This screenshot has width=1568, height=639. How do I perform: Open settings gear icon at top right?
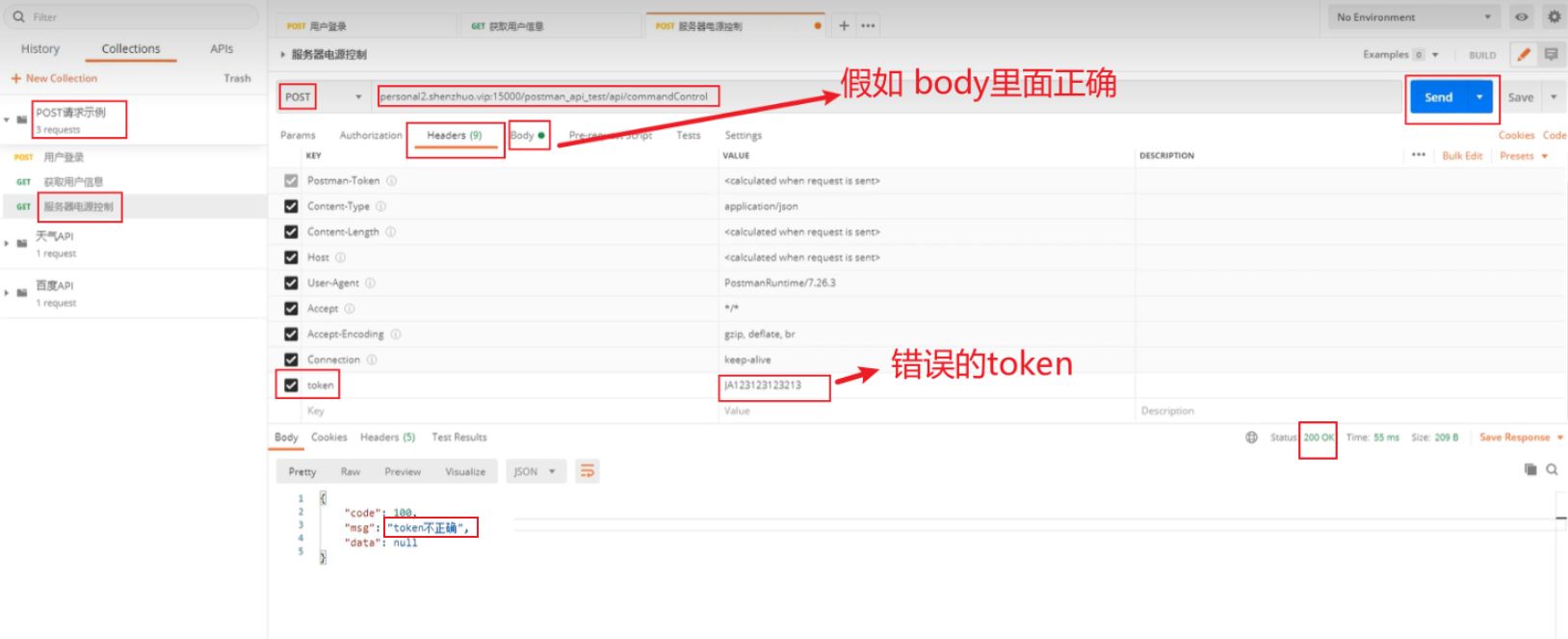pos(1554,17)
